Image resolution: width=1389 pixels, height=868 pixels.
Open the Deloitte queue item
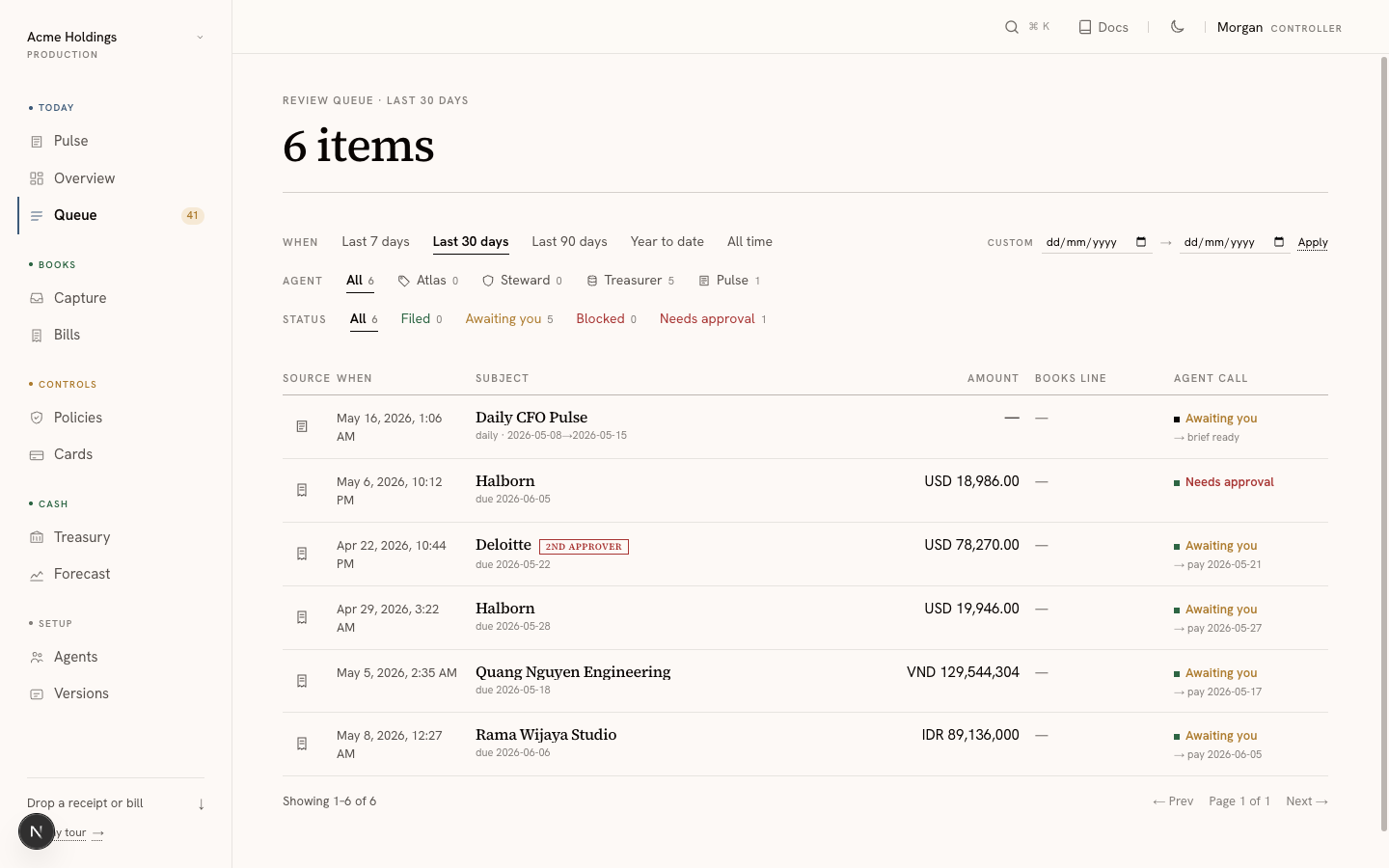pos(504,545)
